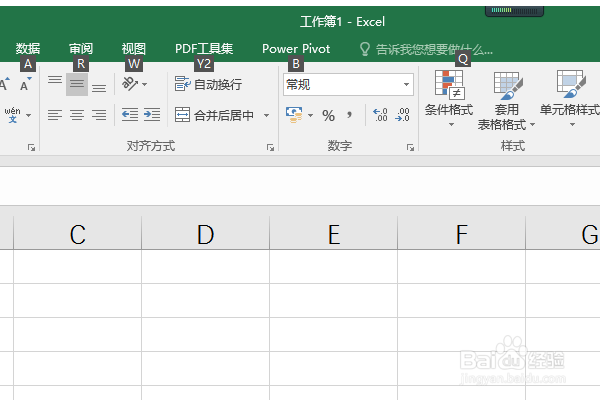Click the Decrease Font Size icon
The height and width of the screenshot is (400, 600).
pos(26,84)
